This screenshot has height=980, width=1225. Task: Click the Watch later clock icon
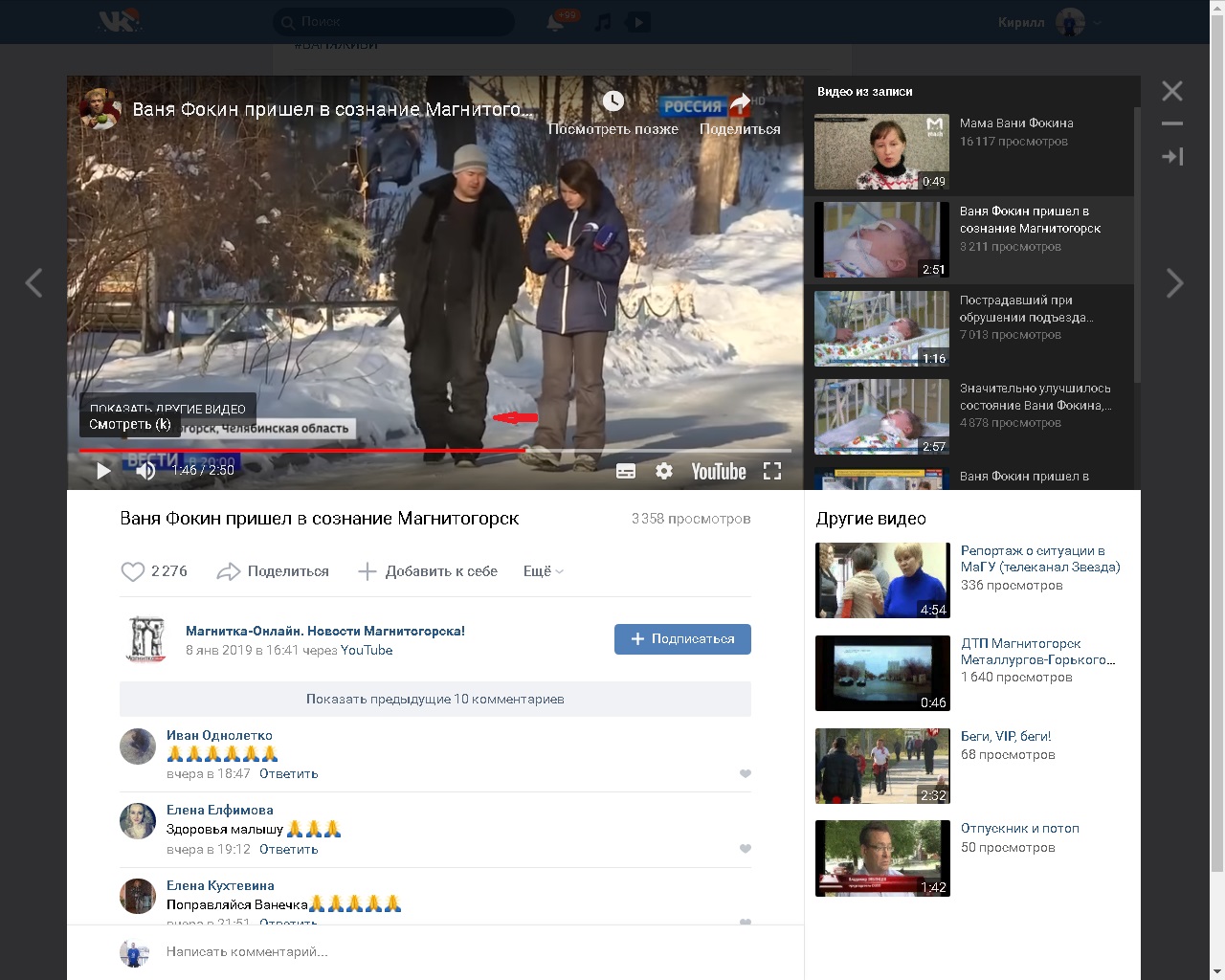pyautogui.click(x=612, y=101)
